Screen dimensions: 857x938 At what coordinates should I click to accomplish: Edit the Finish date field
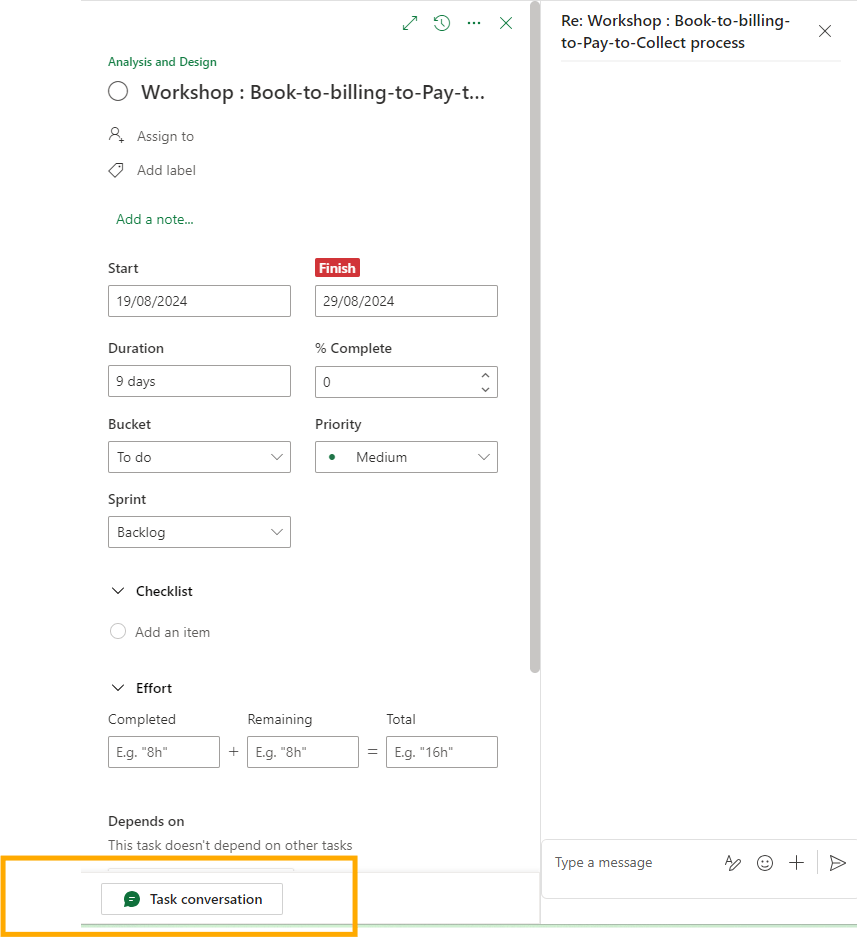pyautogui.click(x=406, y=301)
